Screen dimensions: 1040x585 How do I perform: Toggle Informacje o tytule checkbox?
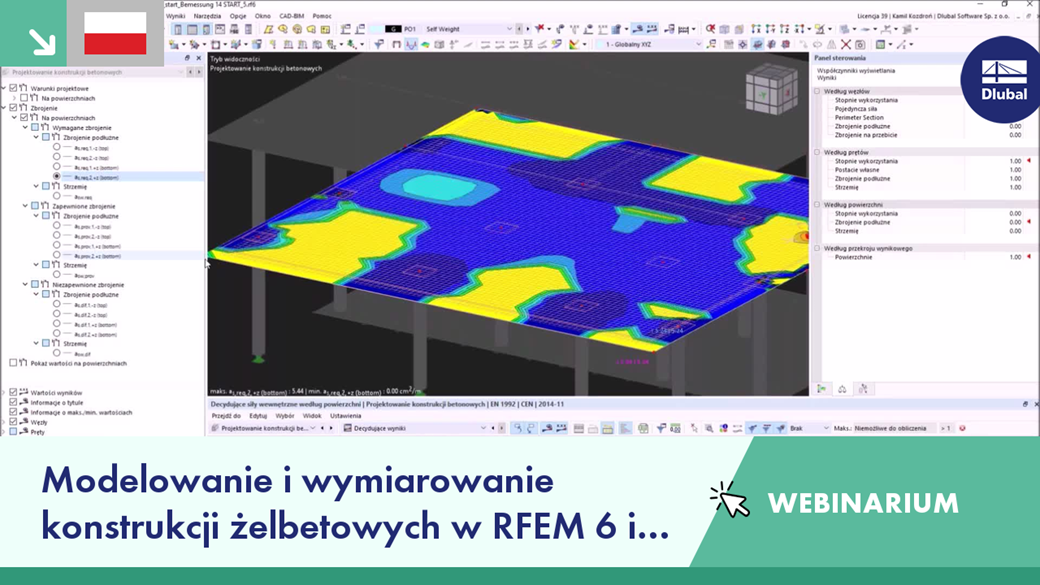click(13, 402)
